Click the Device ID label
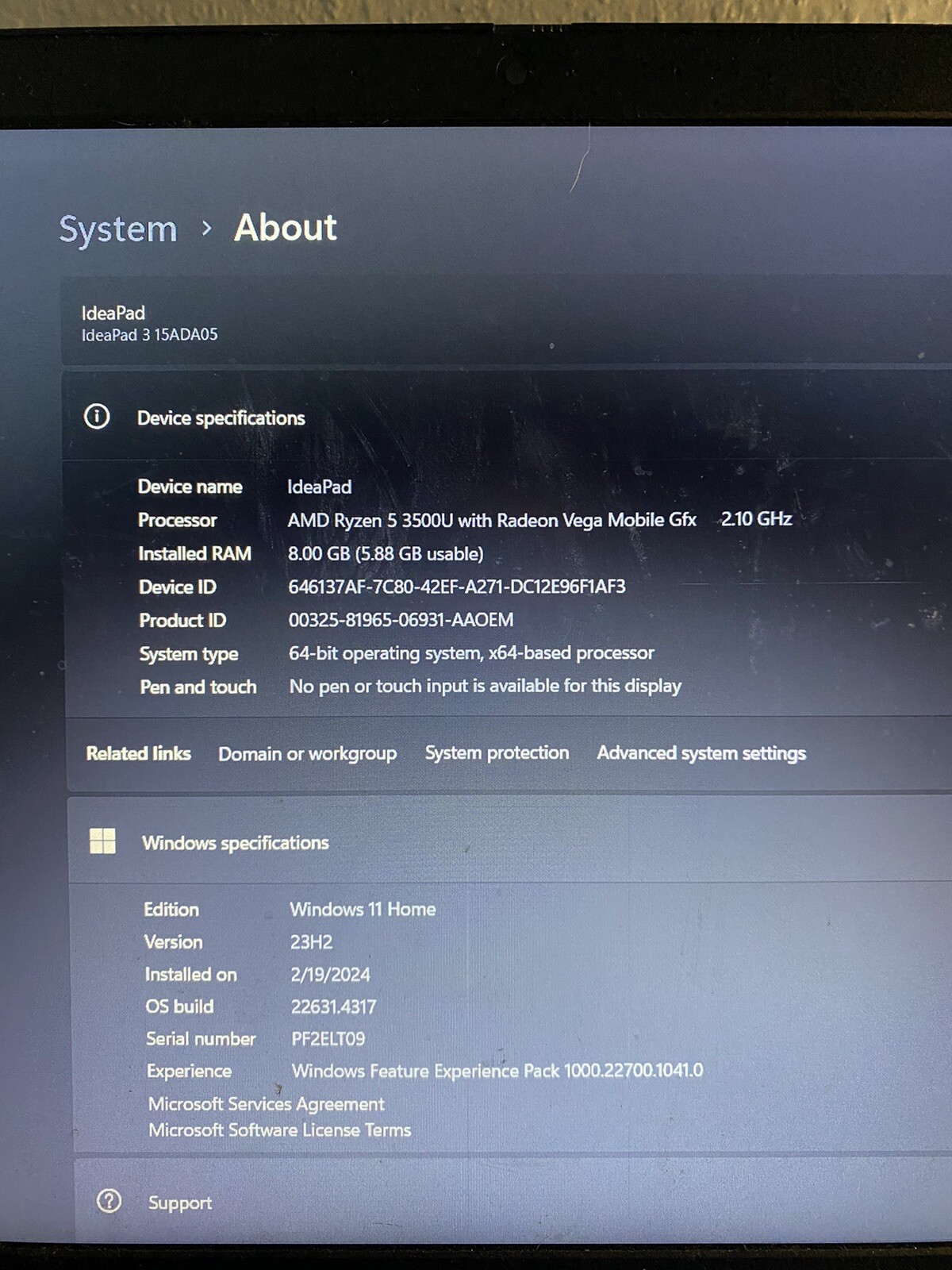The height and width of the screenshot is (1270, 952). tap(178, 587)
